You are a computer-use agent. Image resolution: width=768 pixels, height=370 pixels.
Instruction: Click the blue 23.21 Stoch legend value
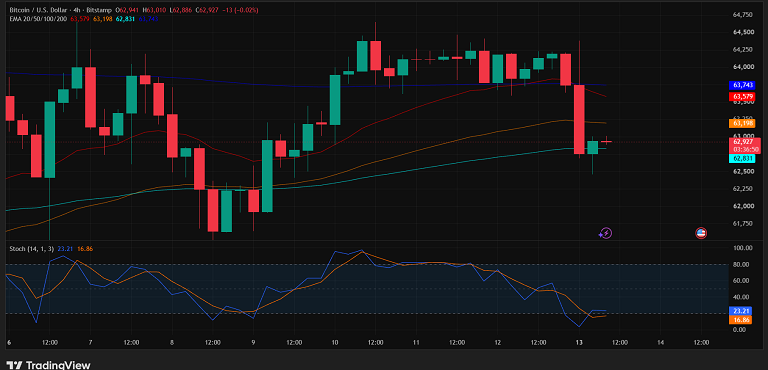[x=65, y=249]
